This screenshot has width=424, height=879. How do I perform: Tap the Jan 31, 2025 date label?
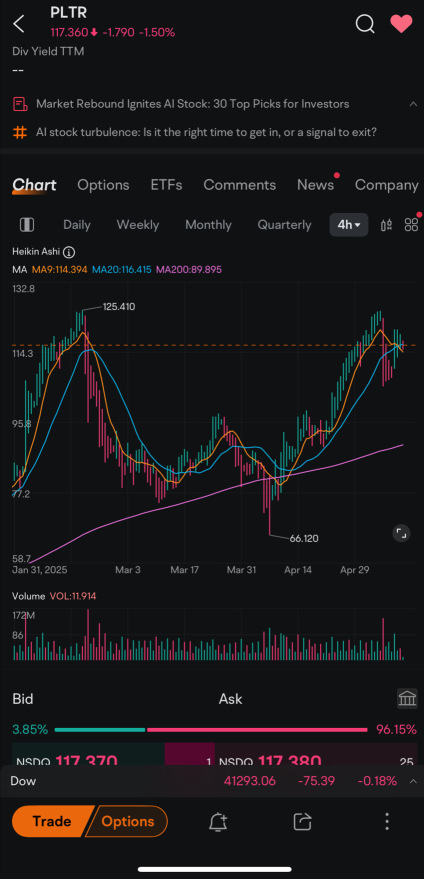(39, 570)
